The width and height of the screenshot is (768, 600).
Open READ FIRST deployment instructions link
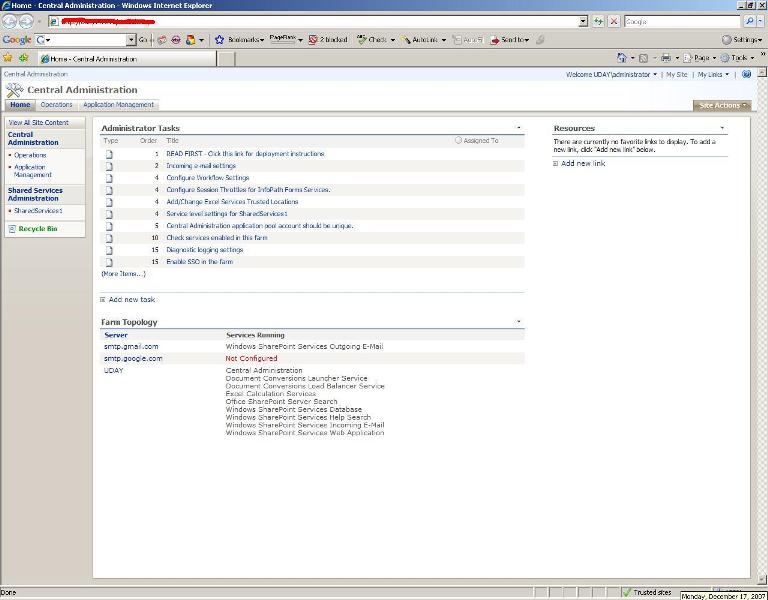click(x=245, y=154)
